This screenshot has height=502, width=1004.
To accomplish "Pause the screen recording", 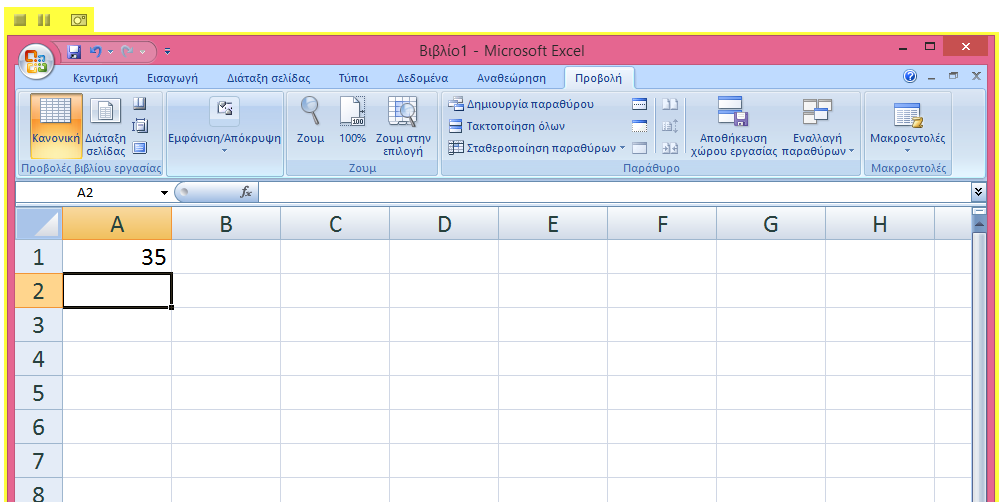I will pos(44,20).
